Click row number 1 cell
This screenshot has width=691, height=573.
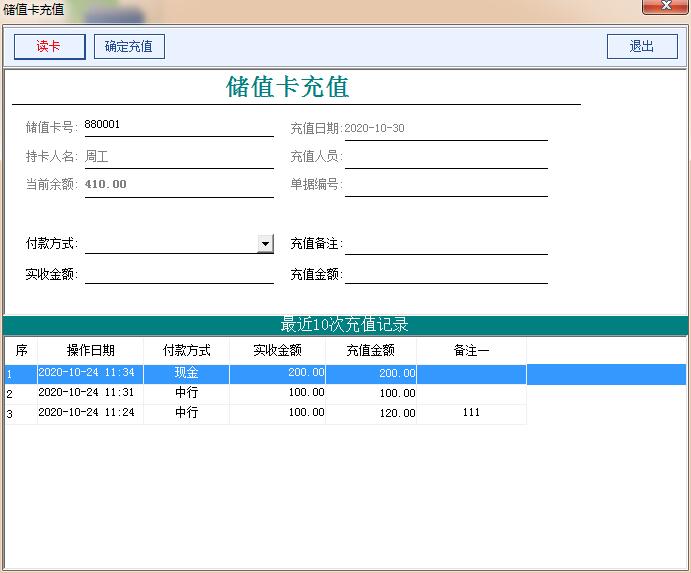[x=21, y=374]
